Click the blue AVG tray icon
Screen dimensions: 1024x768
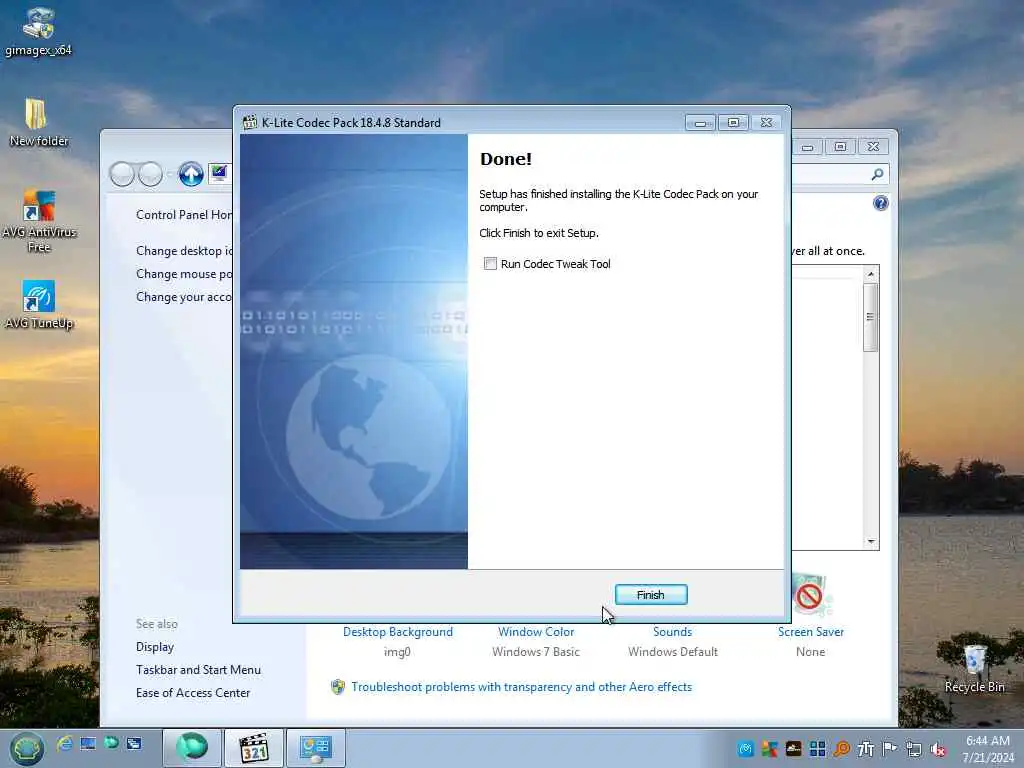pos(745,749)
